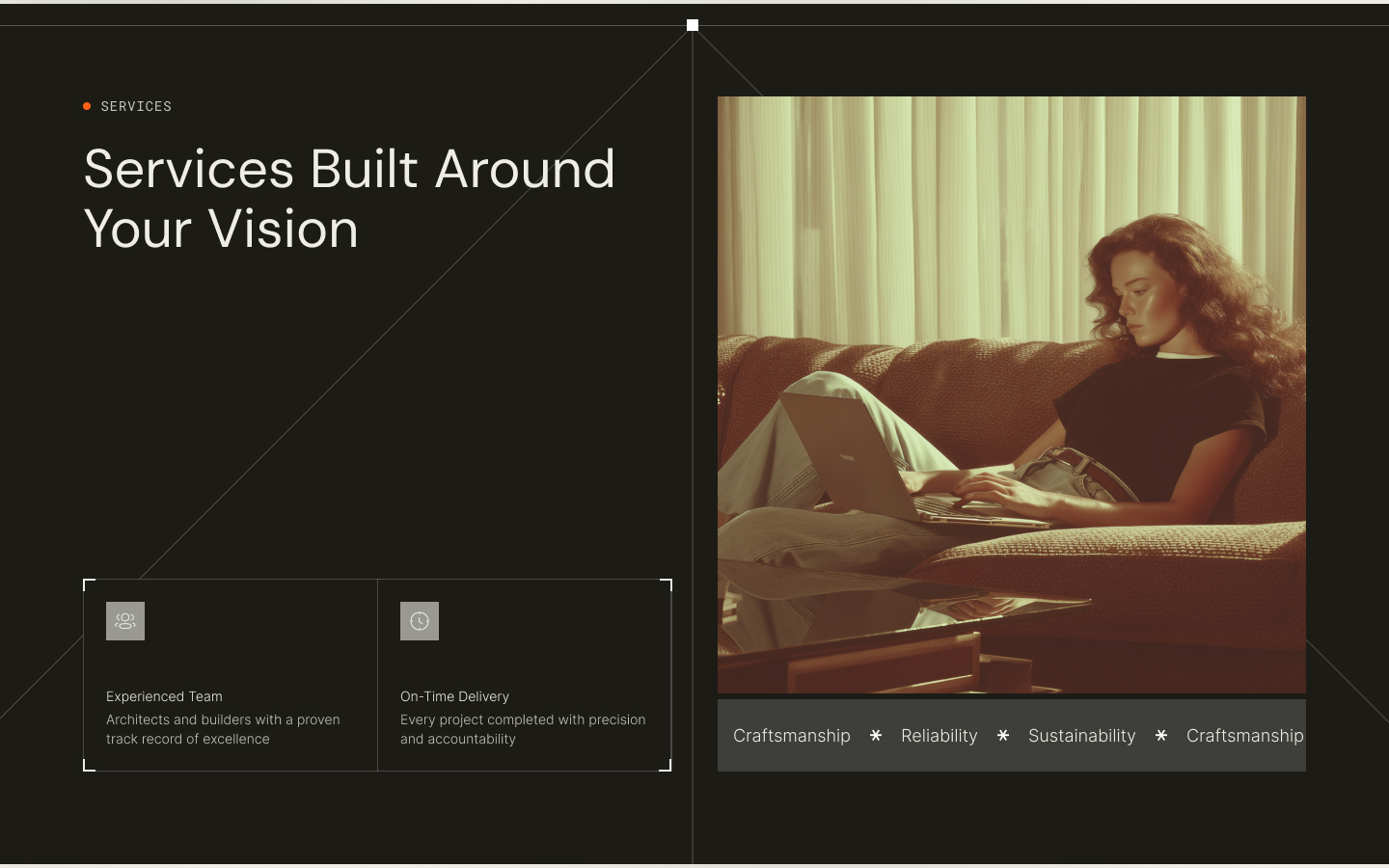
Task: Select the On-Time Delivery card
Action: (524, 675)
